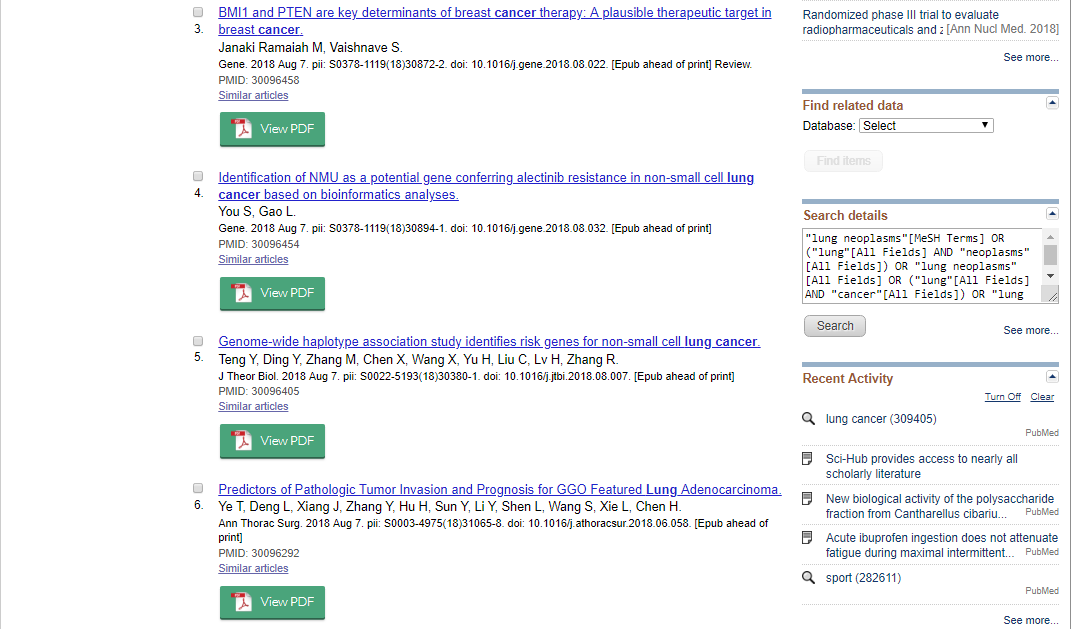
Task: Collapse the Search details panel
Action: 1052,214
